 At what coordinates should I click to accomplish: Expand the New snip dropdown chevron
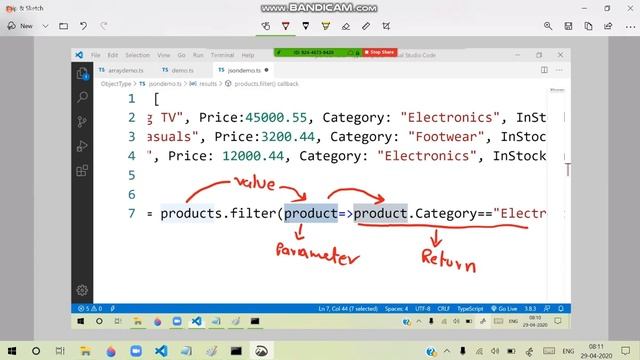tap(45, 26)
